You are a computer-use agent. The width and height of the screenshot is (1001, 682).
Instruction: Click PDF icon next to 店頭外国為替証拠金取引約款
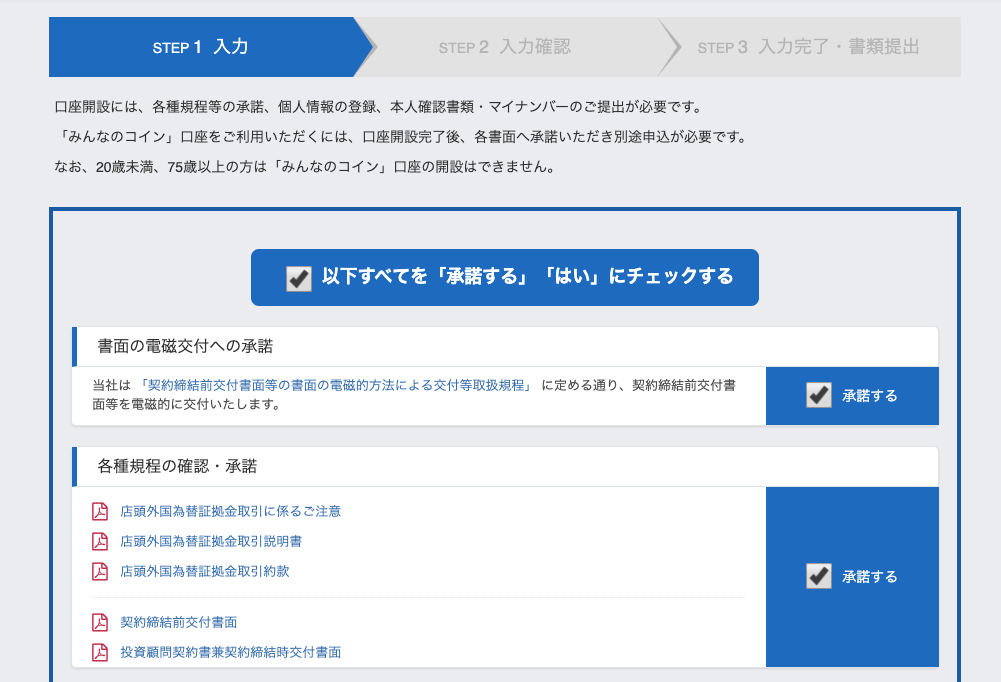click(100, 572)
